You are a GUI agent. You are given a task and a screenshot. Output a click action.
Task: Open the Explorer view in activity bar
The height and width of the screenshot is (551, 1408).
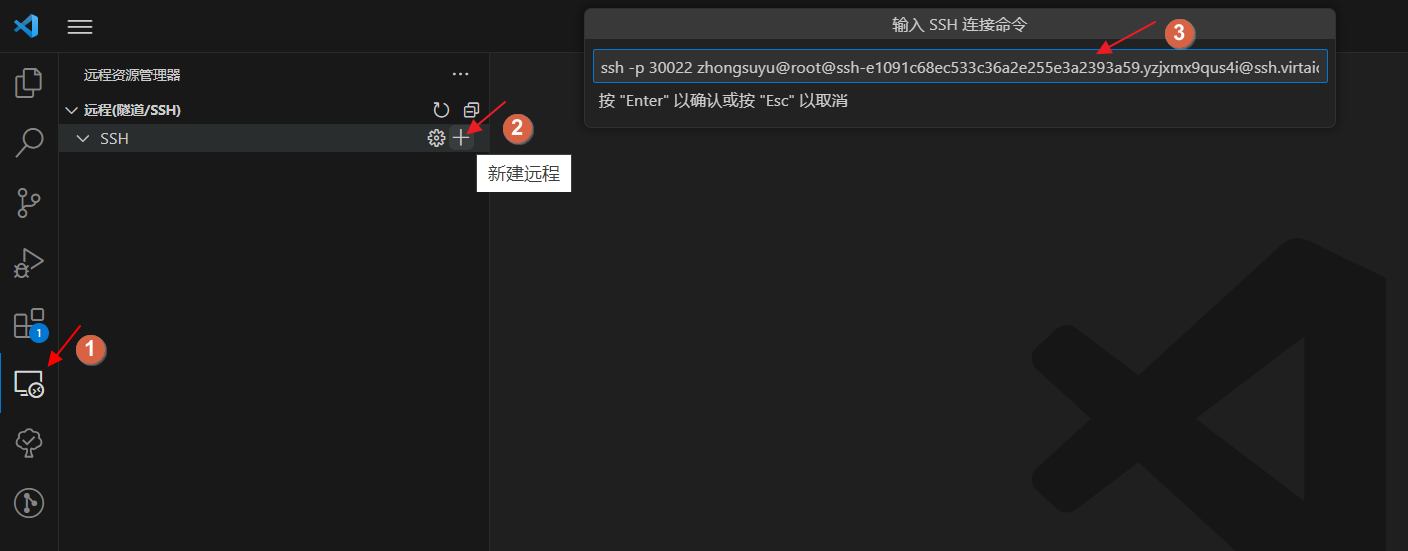[x=29, y=83]
